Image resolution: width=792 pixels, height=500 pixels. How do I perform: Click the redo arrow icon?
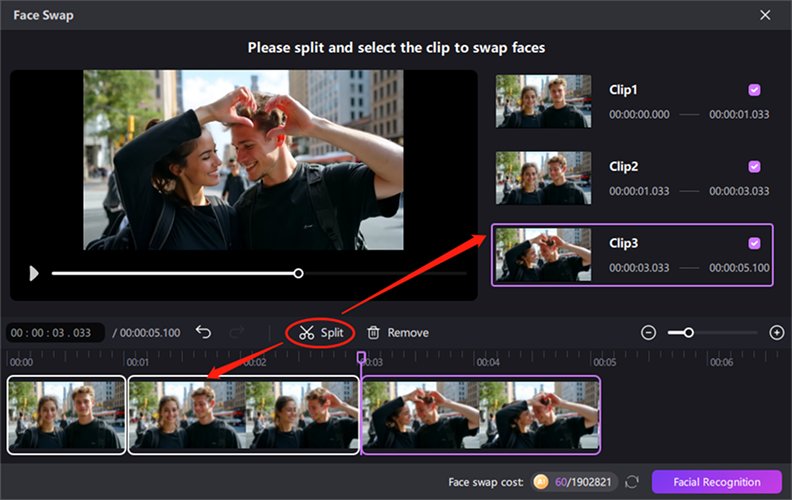point(236,332)
